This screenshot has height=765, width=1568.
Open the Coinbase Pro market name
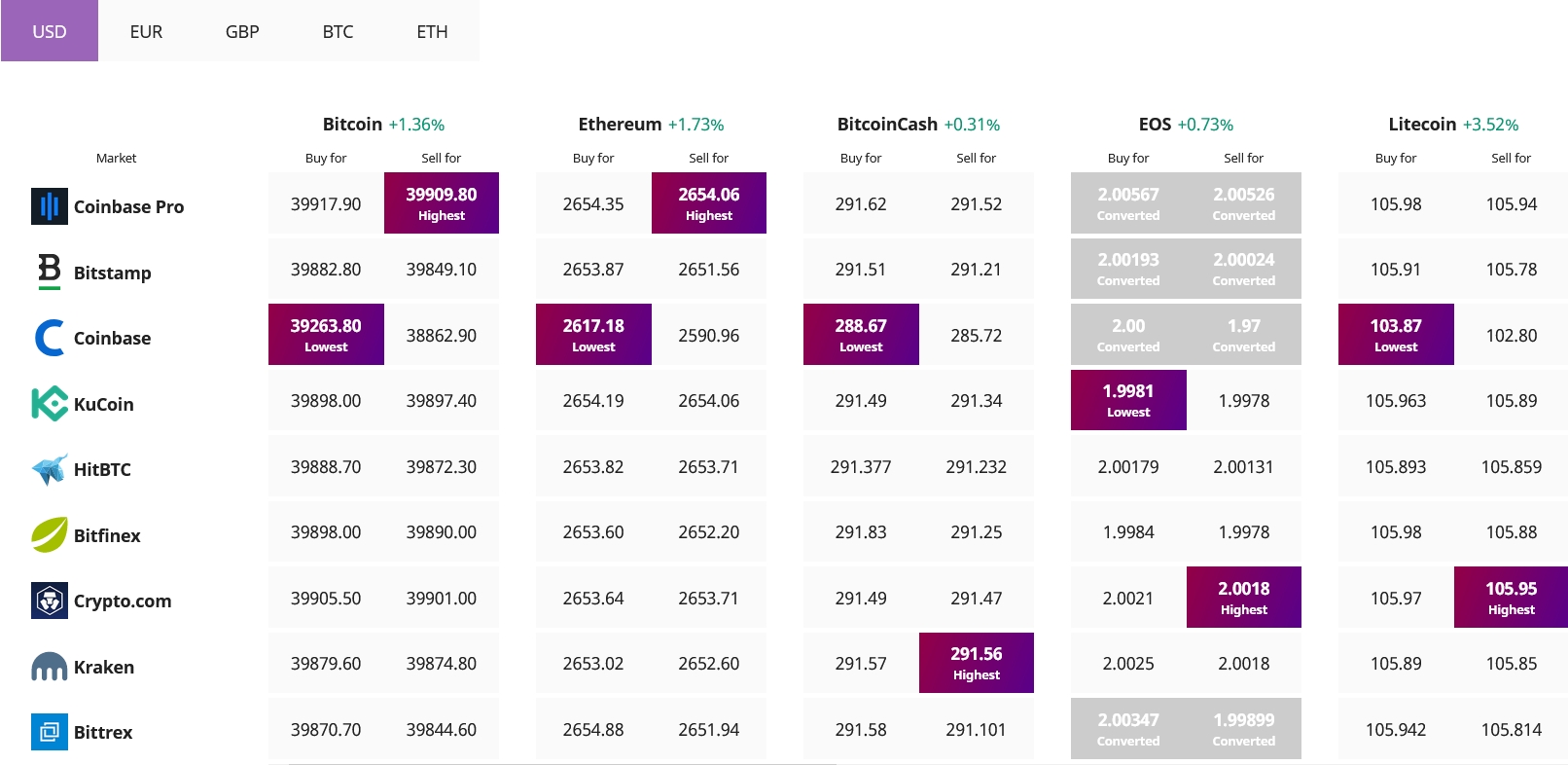click(x=128, y=206)
